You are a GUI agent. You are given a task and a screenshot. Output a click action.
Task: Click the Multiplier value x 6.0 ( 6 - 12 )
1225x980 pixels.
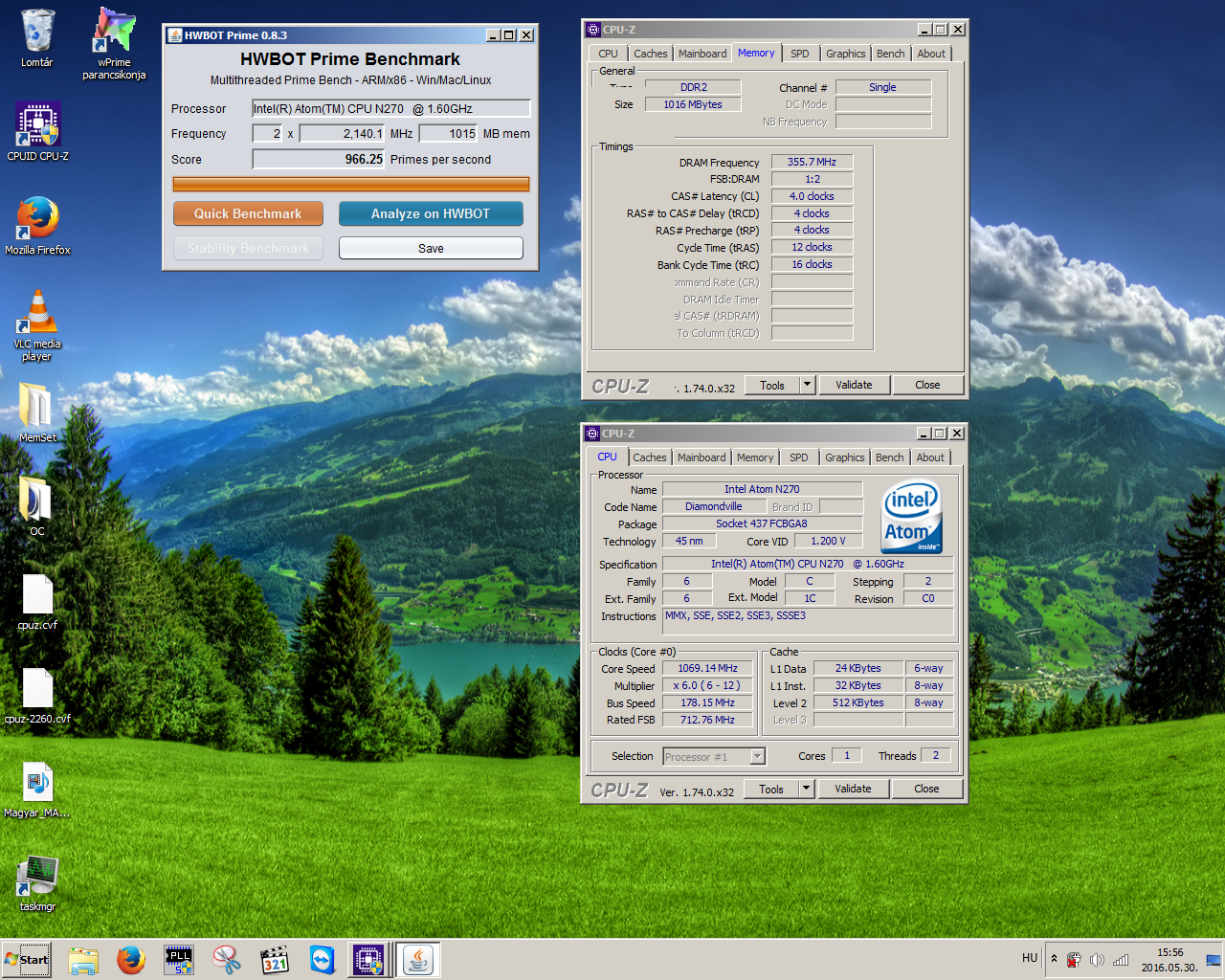(x=708, y=685)
